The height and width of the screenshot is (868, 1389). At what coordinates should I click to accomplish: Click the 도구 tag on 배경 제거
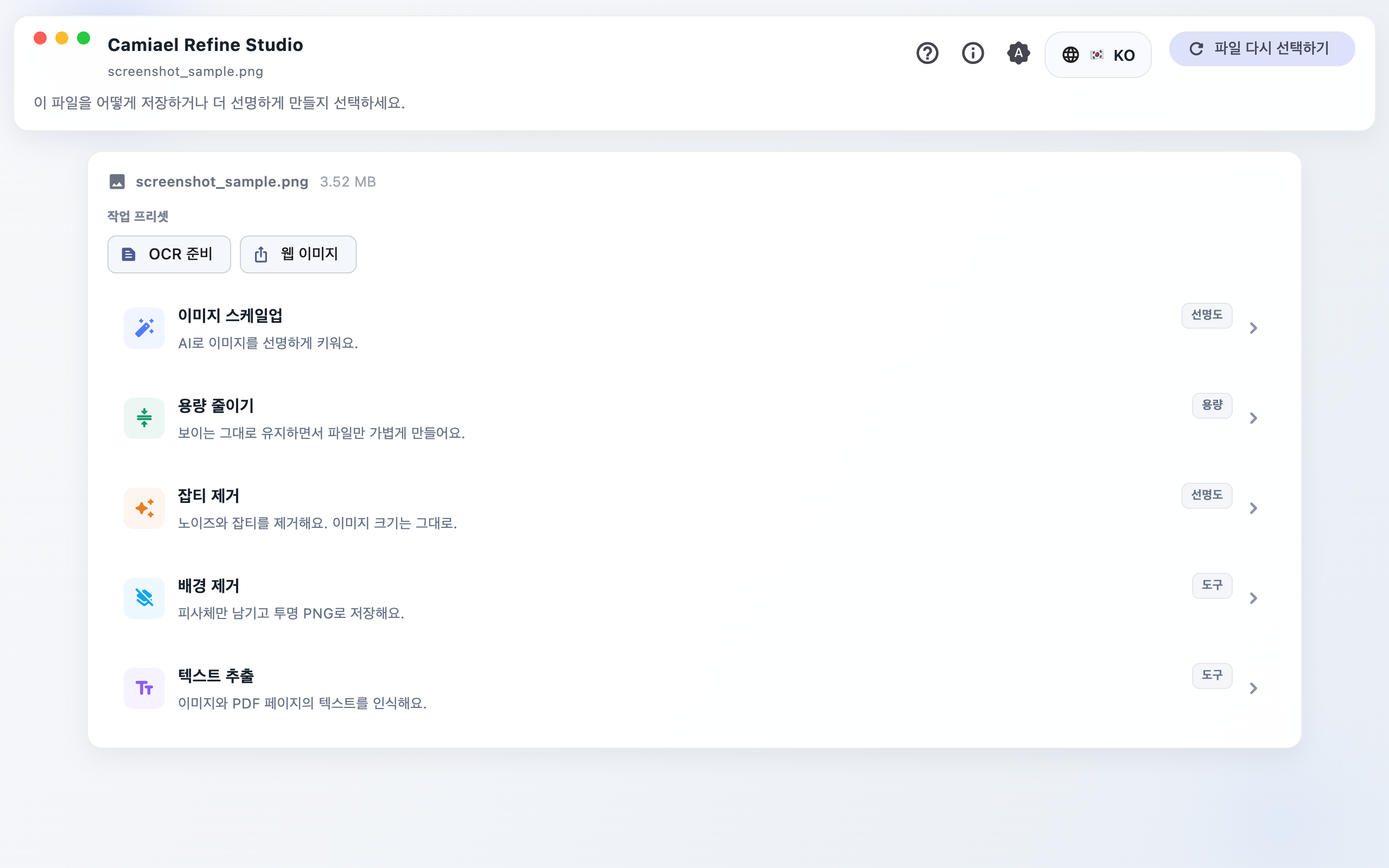coord(1212,585)
